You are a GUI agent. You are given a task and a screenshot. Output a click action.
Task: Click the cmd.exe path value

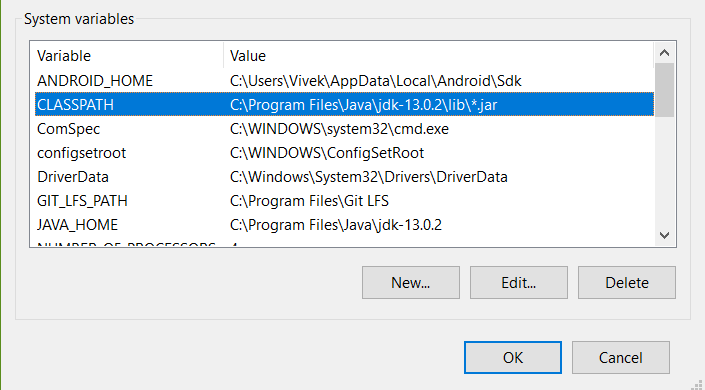[339, 129]
